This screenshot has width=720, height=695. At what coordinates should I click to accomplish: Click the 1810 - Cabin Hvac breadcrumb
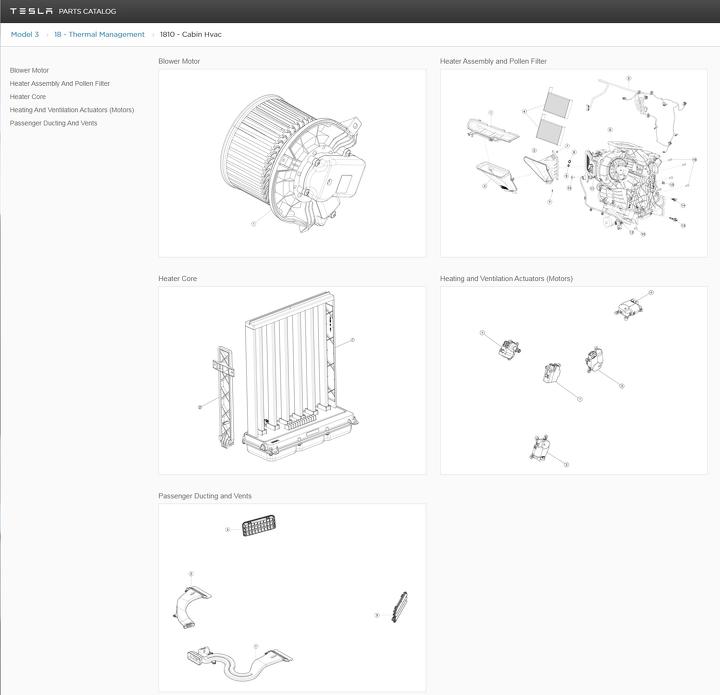pyautogui.click(x=191, y=34)
